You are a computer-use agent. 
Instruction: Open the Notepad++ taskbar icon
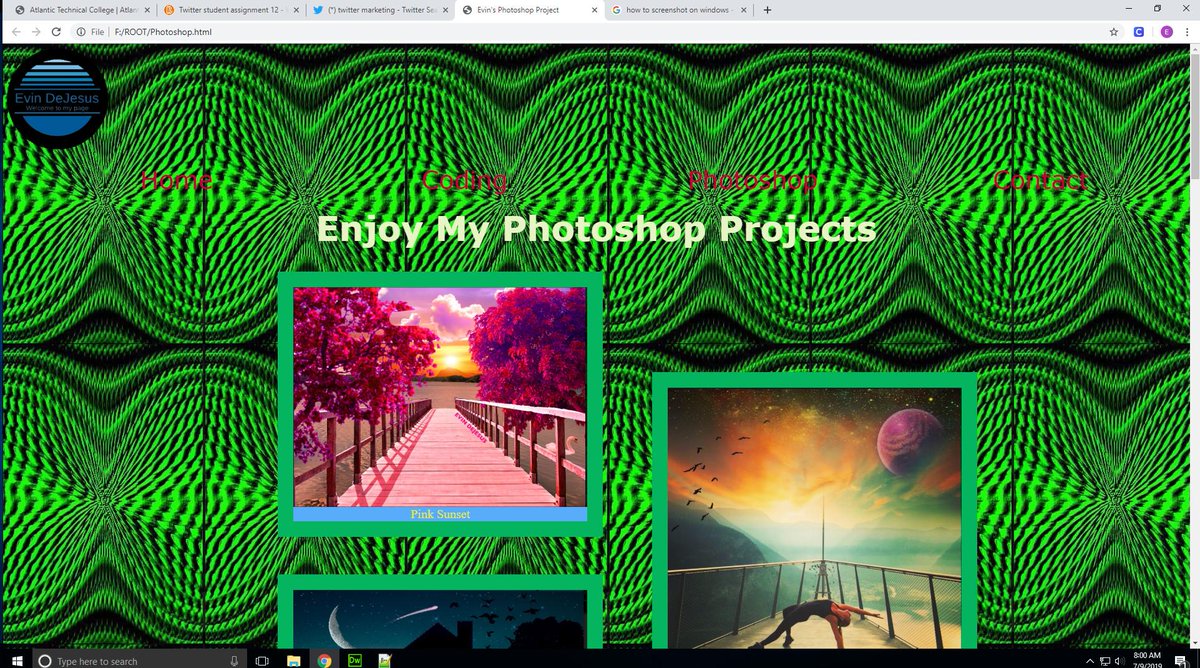pyautogui.click(x=385, y=660)
